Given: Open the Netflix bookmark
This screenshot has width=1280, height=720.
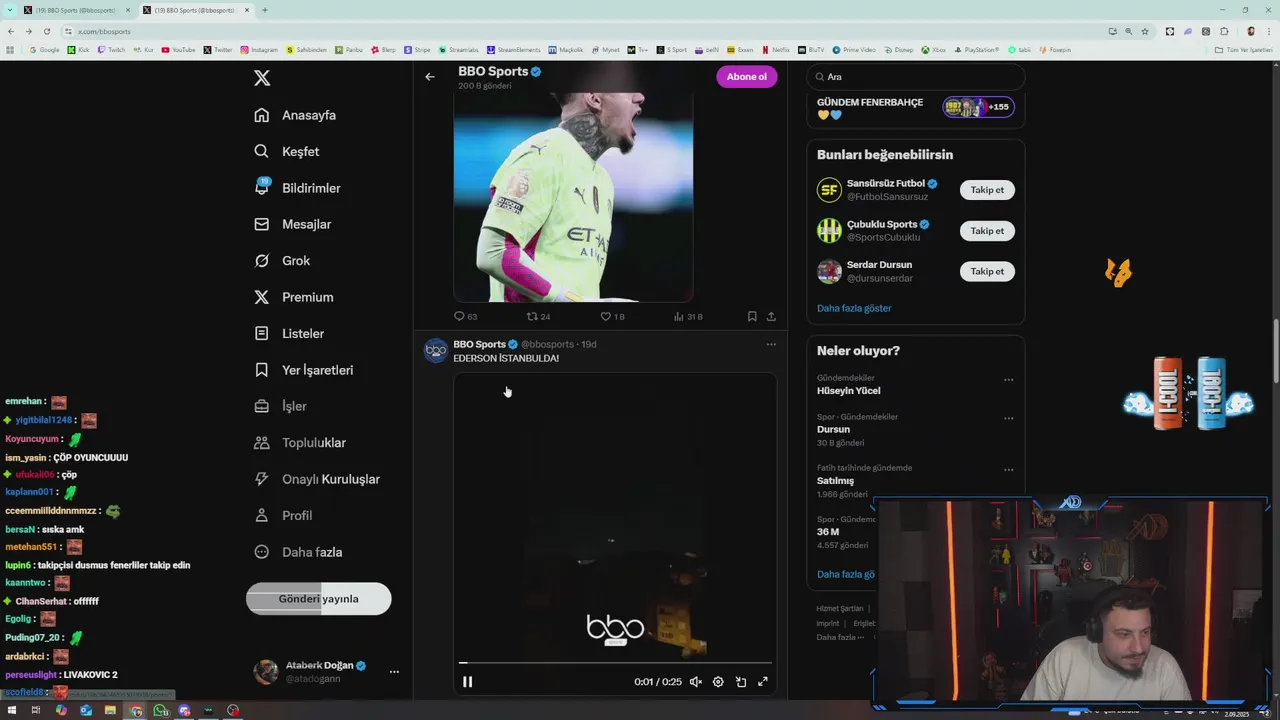Looking at the screenshot, I should [x=776, y=49].
